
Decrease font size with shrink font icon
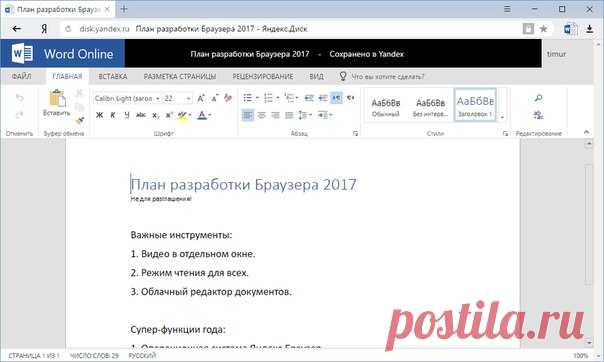tap(214, 99)
